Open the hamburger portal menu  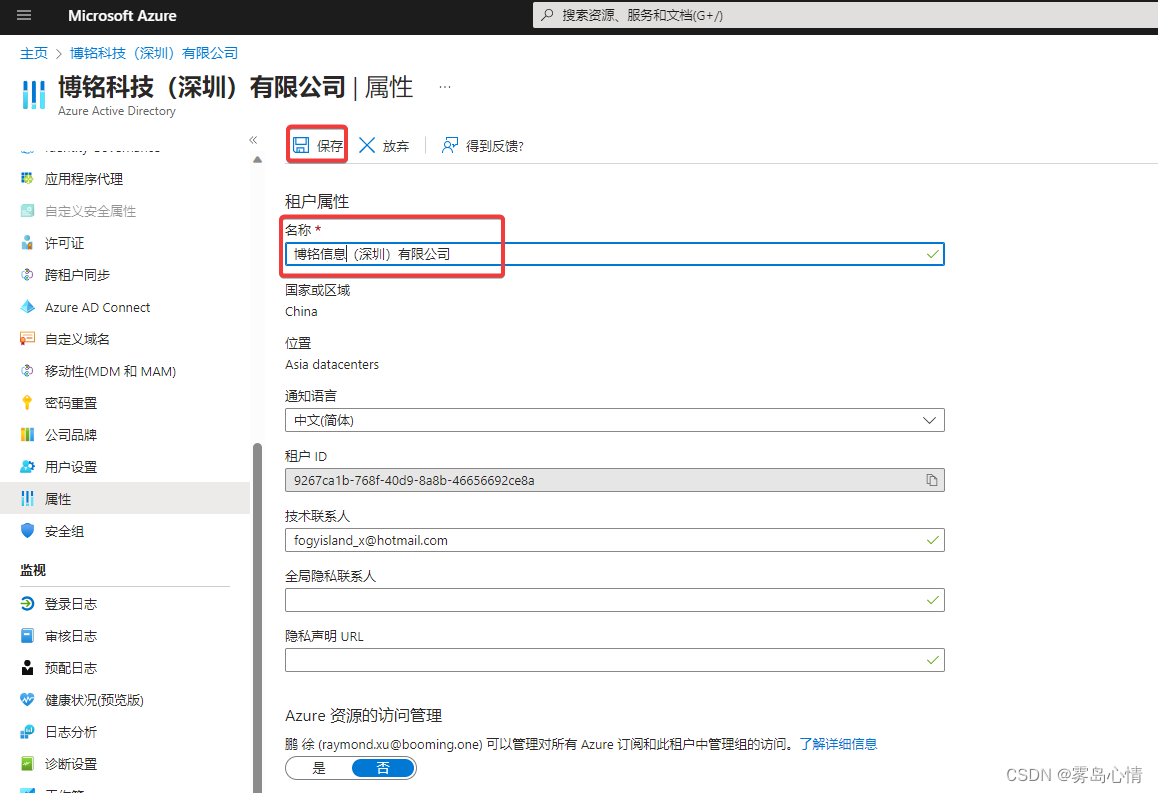(24, 16)
